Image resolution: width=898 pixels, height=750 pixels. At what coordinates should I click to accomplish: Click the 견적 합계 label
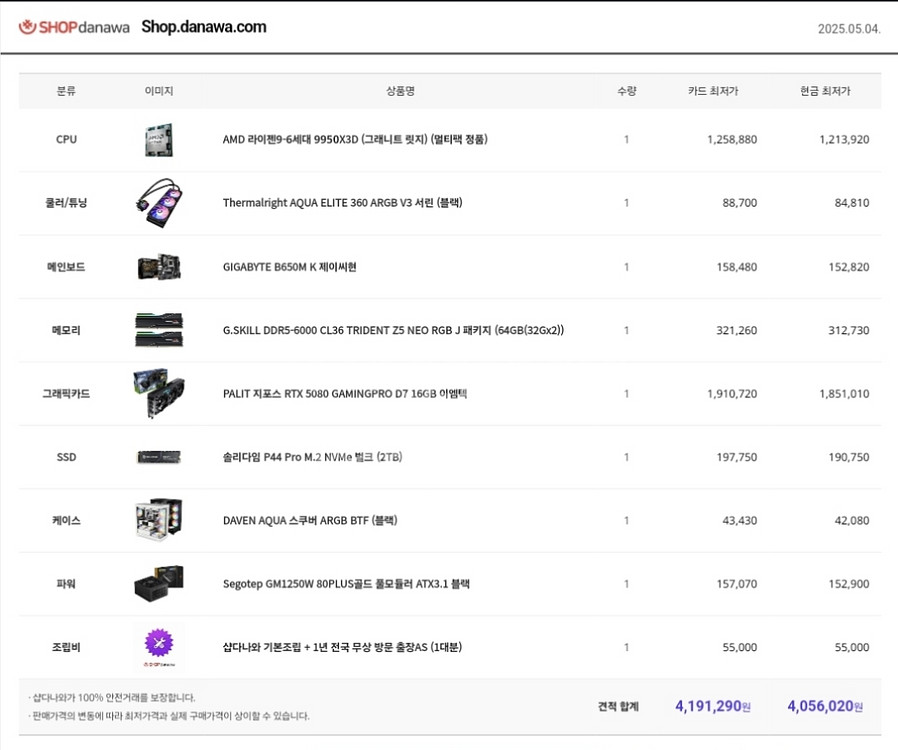[x=618, y=706]
